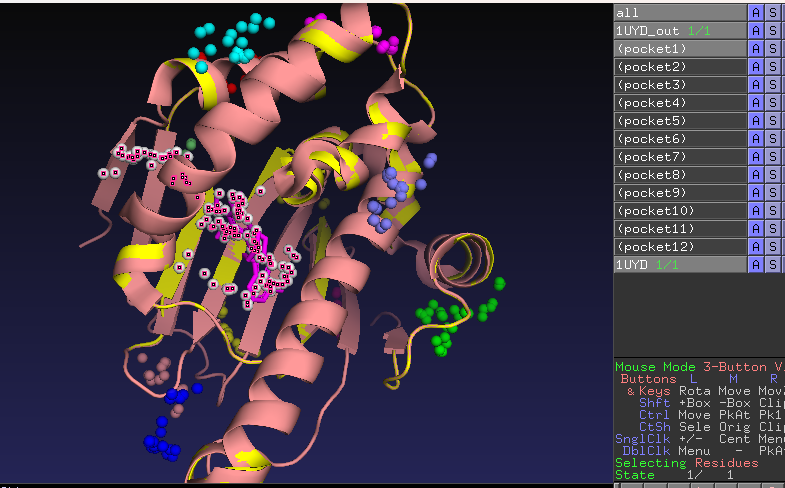Select the pocket5 entry in object list
Image resolution: width=785 pixels, height=488 pixels.
point(680,120)
